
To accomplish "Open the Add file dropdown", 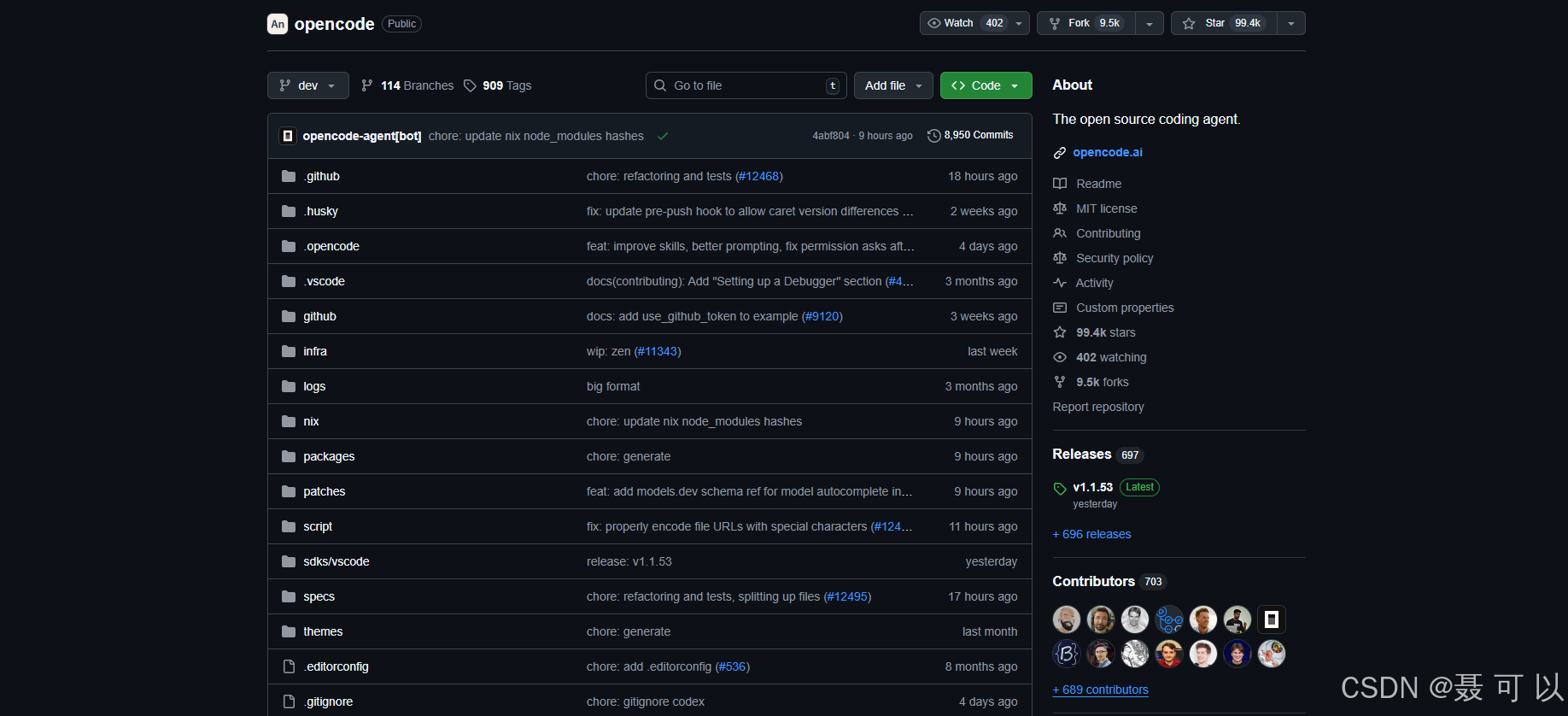I will click(893, 85).
